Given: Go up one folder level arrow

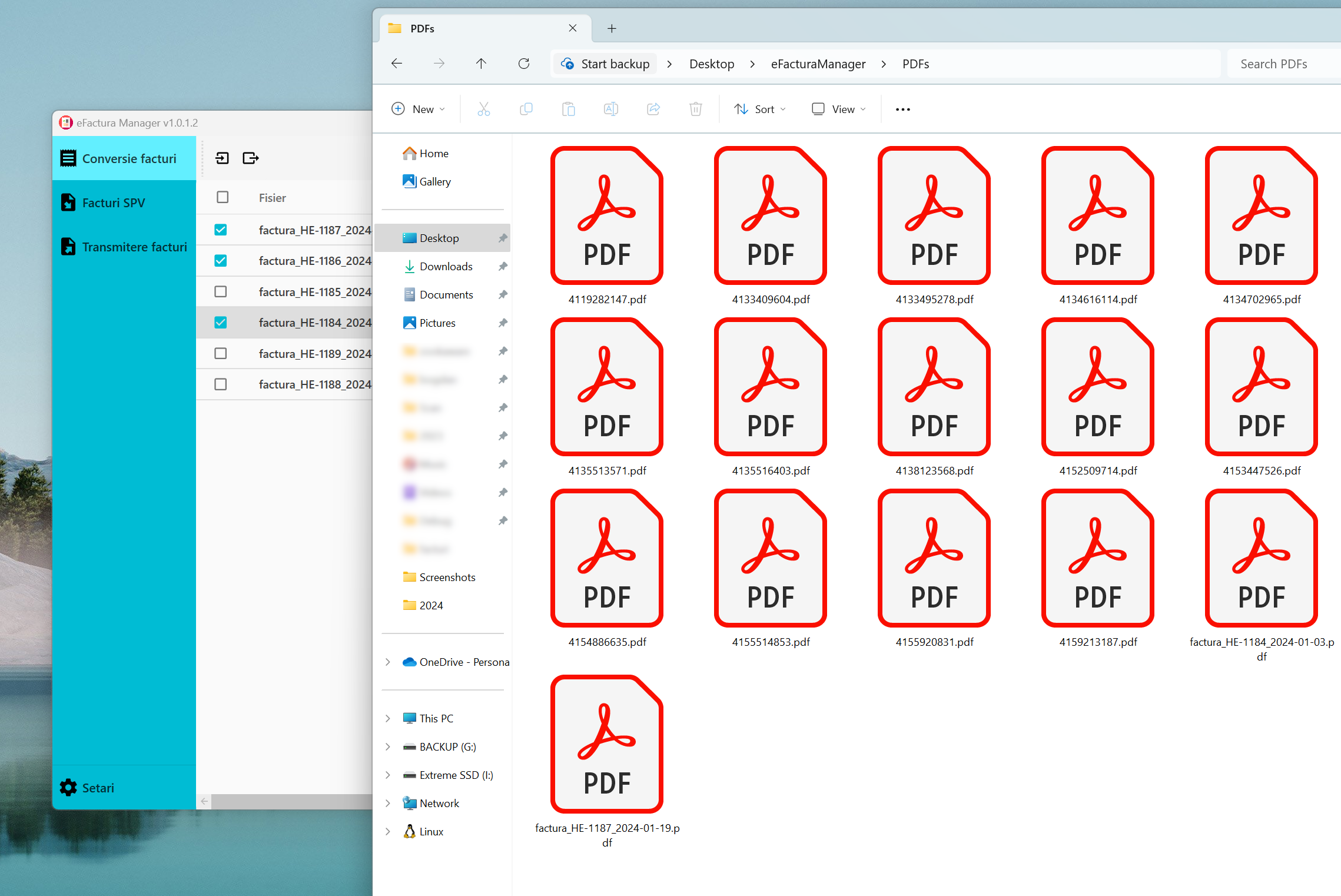Looking at the screenshot, I should tap(481, 64).
